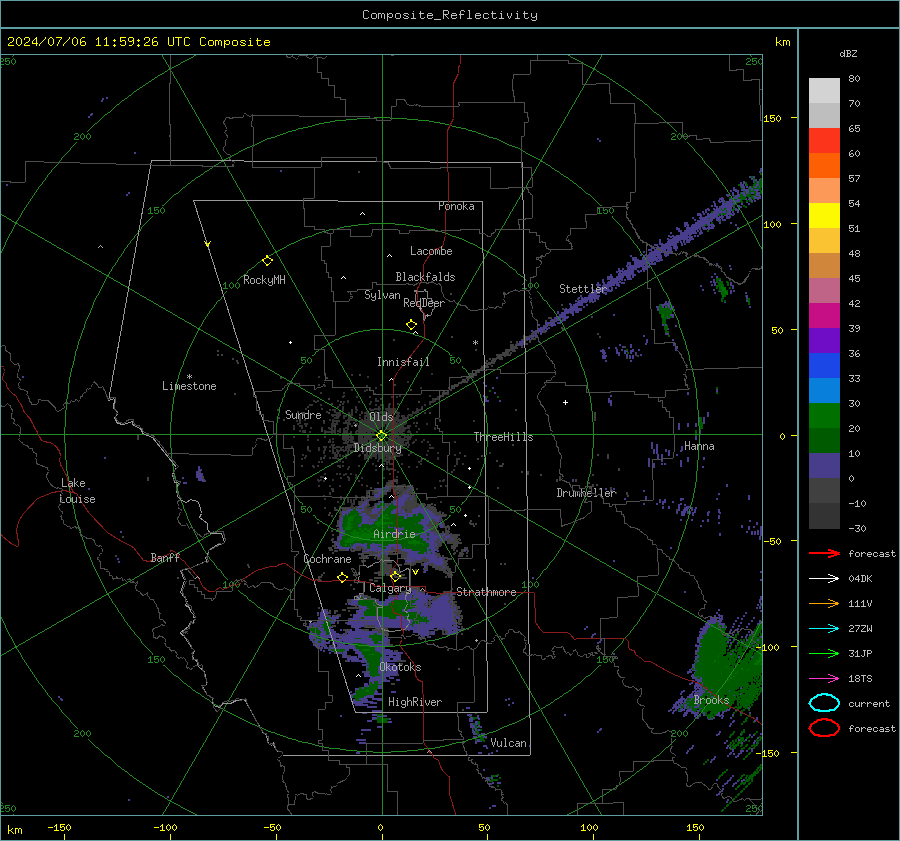The height and width of the screenshot is (841, 900).
Task: Click the HighRiver city label
Action: [415, 702]
